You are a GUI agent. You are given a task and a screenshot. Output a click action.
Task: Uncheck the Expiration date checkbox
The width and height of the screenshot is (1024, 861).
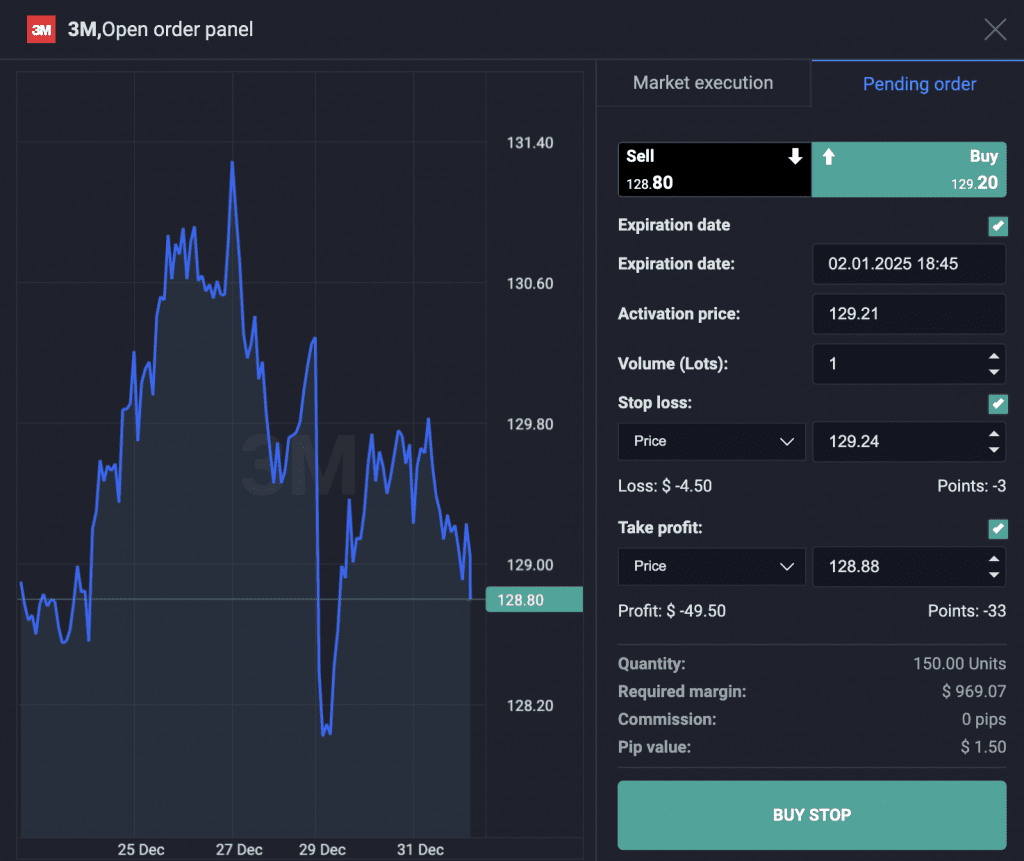click(997, 226)
